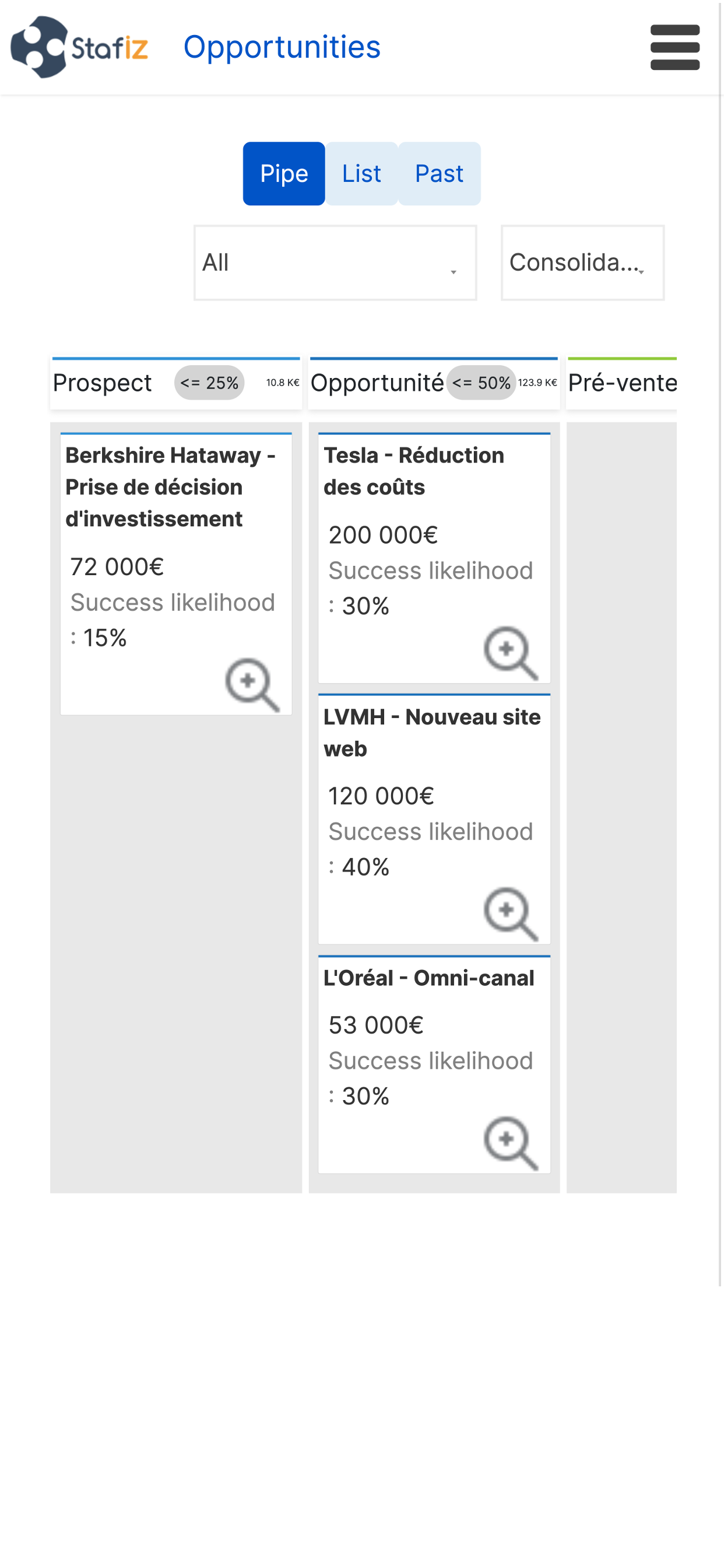Open L'Oréal Omni-canal magnifier icon
Image resolution: width=724 pixels, height=1568 pixels.
coord(511,1143)
